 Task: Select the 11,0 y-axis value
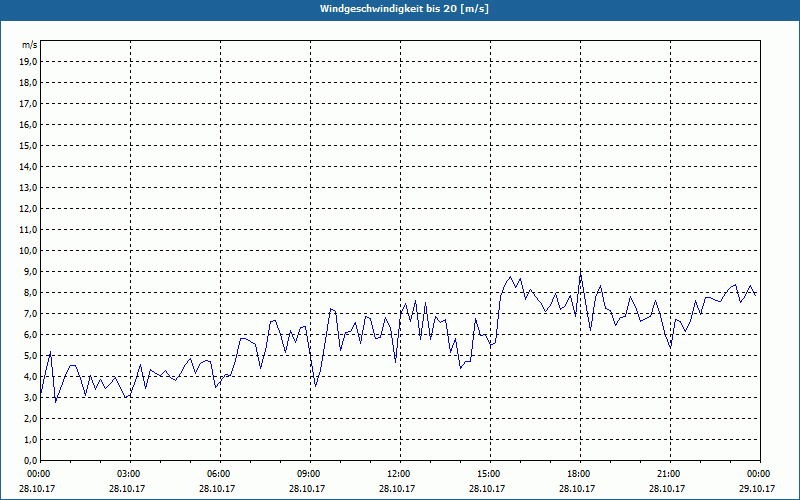click(x=28, y=230)
